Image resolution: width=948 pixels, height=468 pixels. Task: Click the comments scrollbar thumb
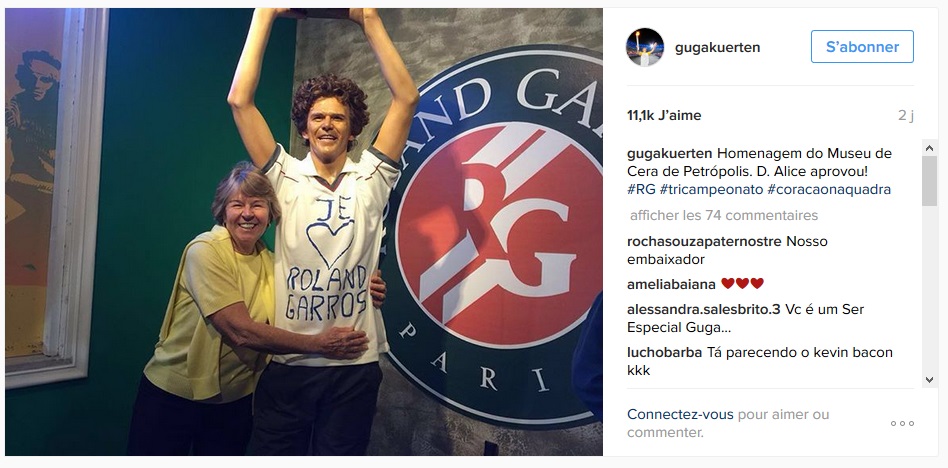tap(929, 181)
